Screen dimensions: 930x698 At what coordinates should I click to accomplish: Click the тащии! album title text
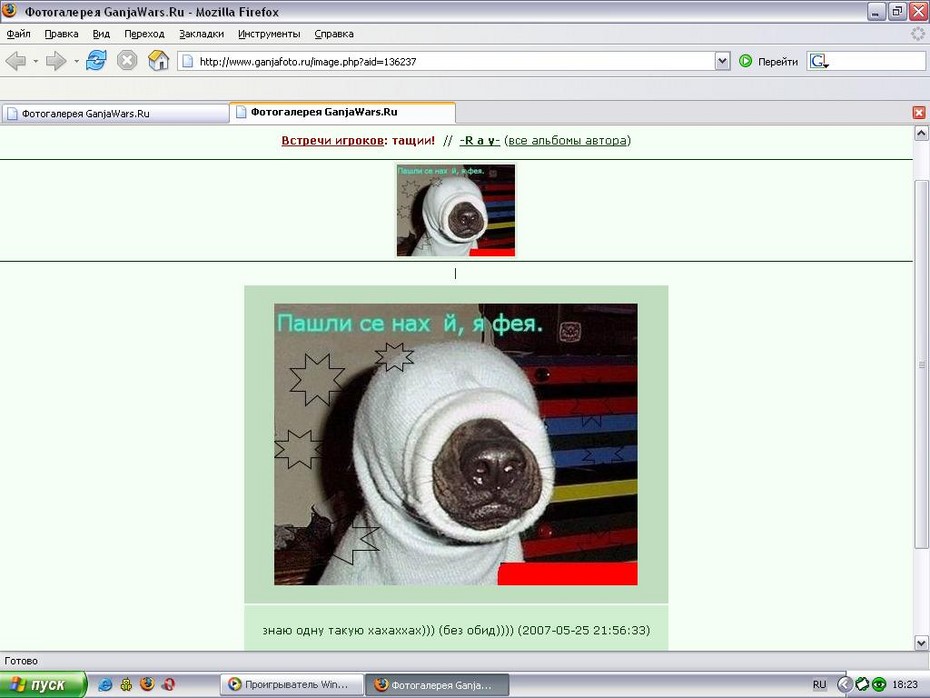click(x=413, y=141)
